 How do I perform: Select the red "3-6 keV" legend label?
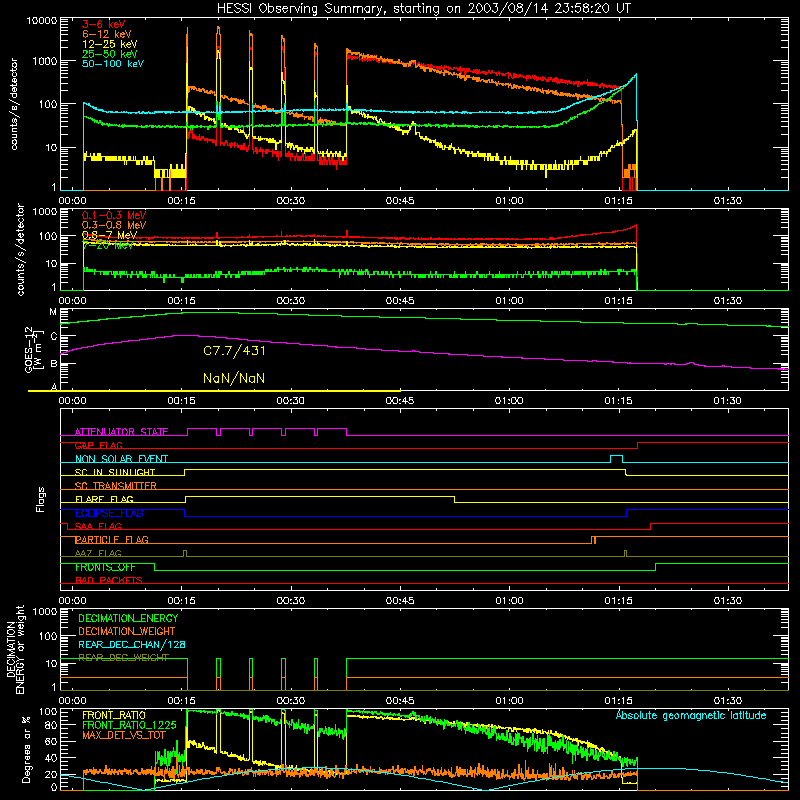tap(104, 24)
